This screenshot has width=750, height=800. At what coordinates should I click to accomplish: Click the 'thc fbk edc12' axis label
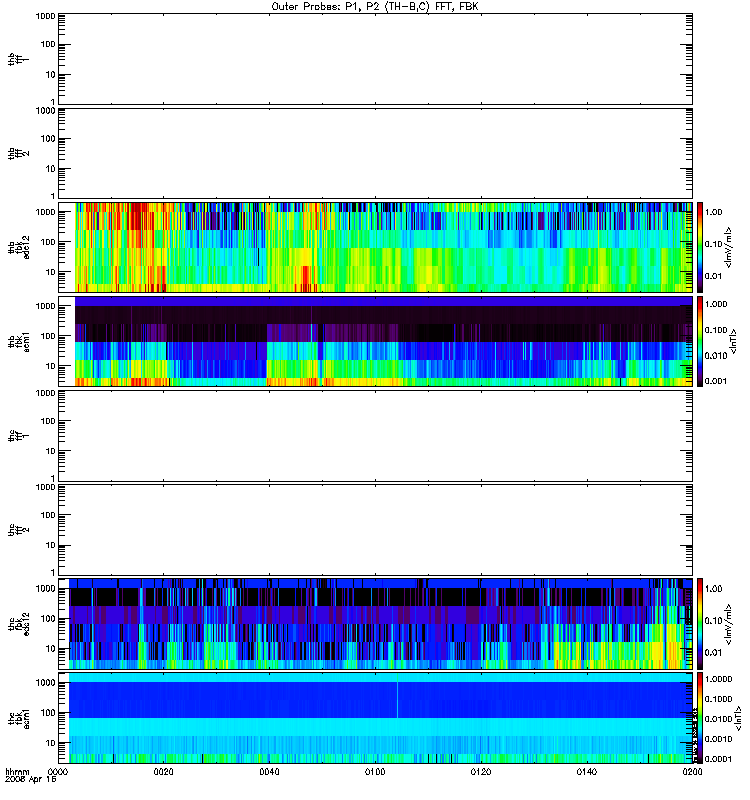pos(18,623)
